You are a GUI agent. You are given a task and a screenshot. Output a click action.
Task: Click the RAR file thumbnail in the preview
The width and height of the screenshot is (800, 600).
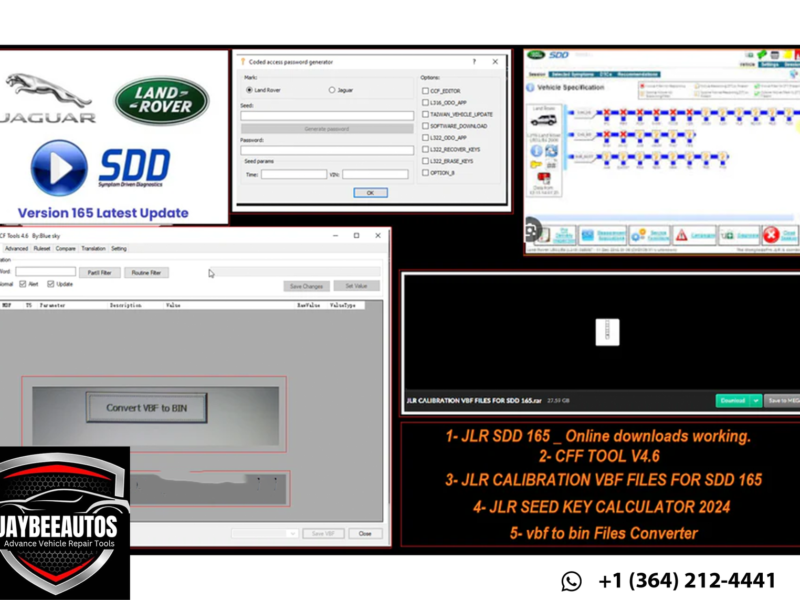pyautogui.click(x=606, y=332)
